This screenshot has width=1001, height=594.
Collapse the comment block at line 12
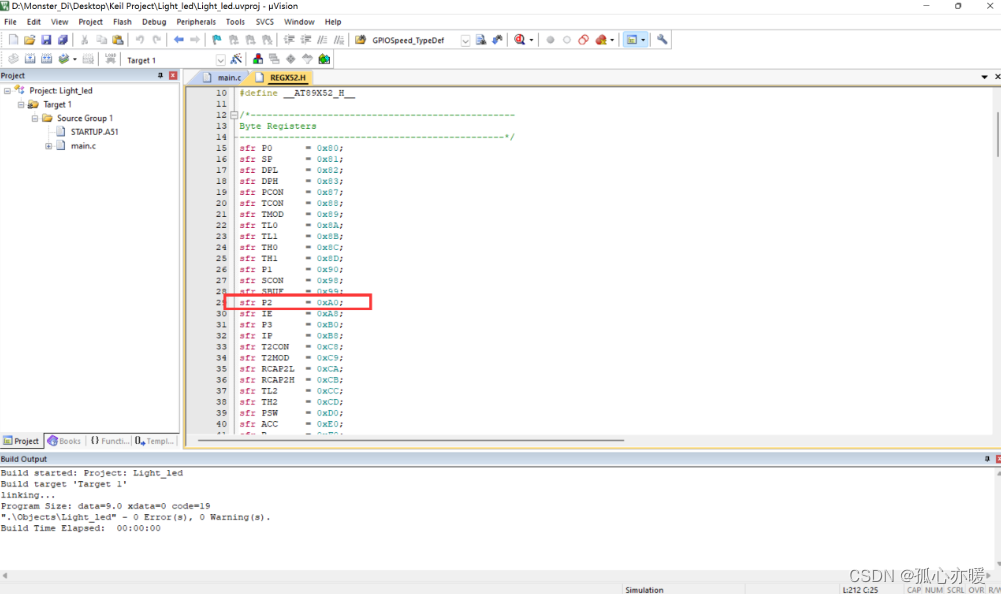pyautogui.click(x=234, y=115)
